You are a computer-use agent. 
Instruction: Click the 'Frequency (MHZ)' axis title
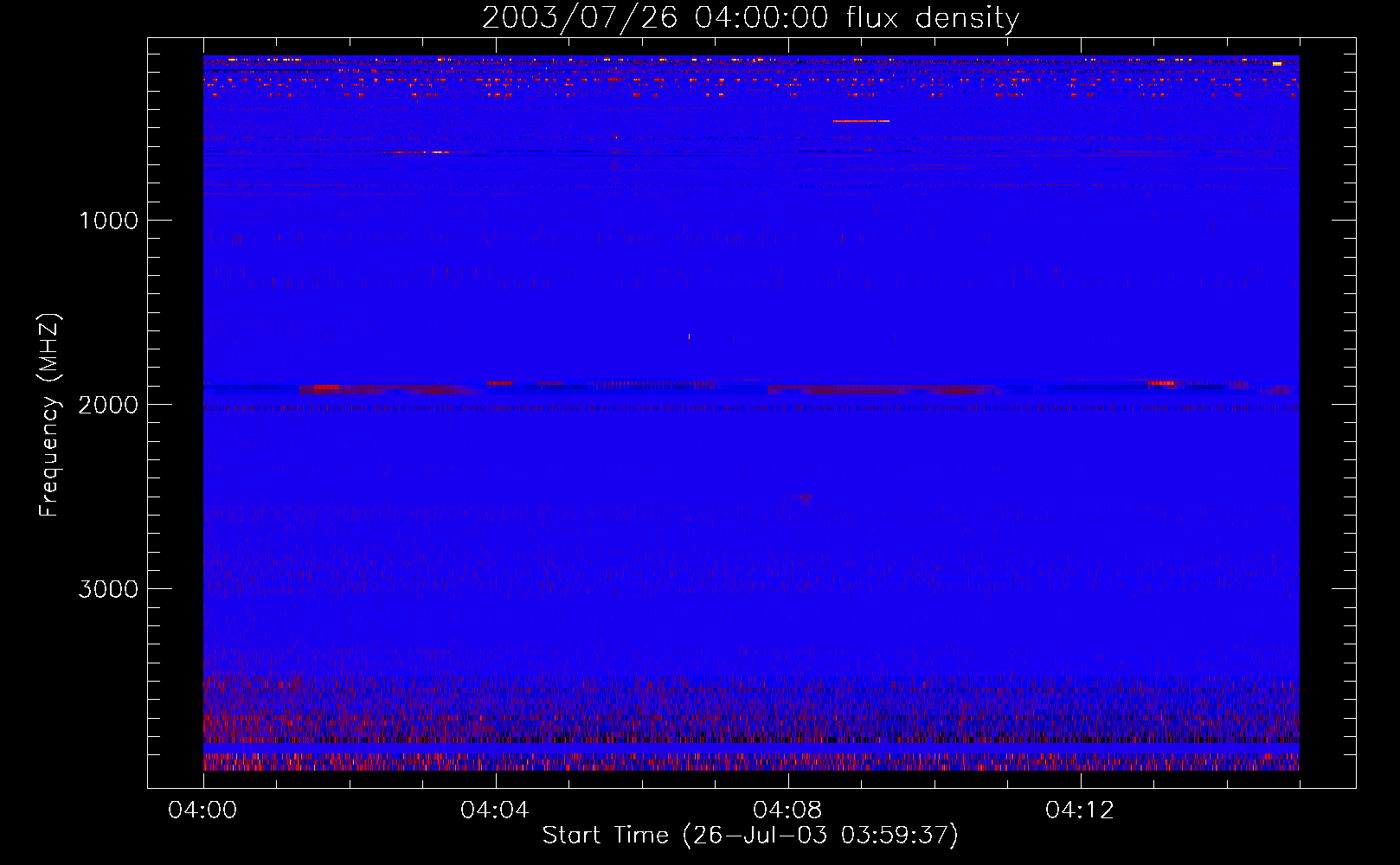(50, 415)
